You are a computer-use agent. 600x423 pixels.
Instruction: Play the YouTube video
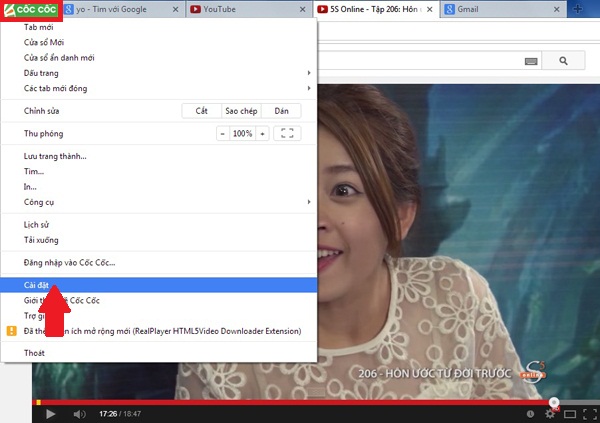[50, 414]
